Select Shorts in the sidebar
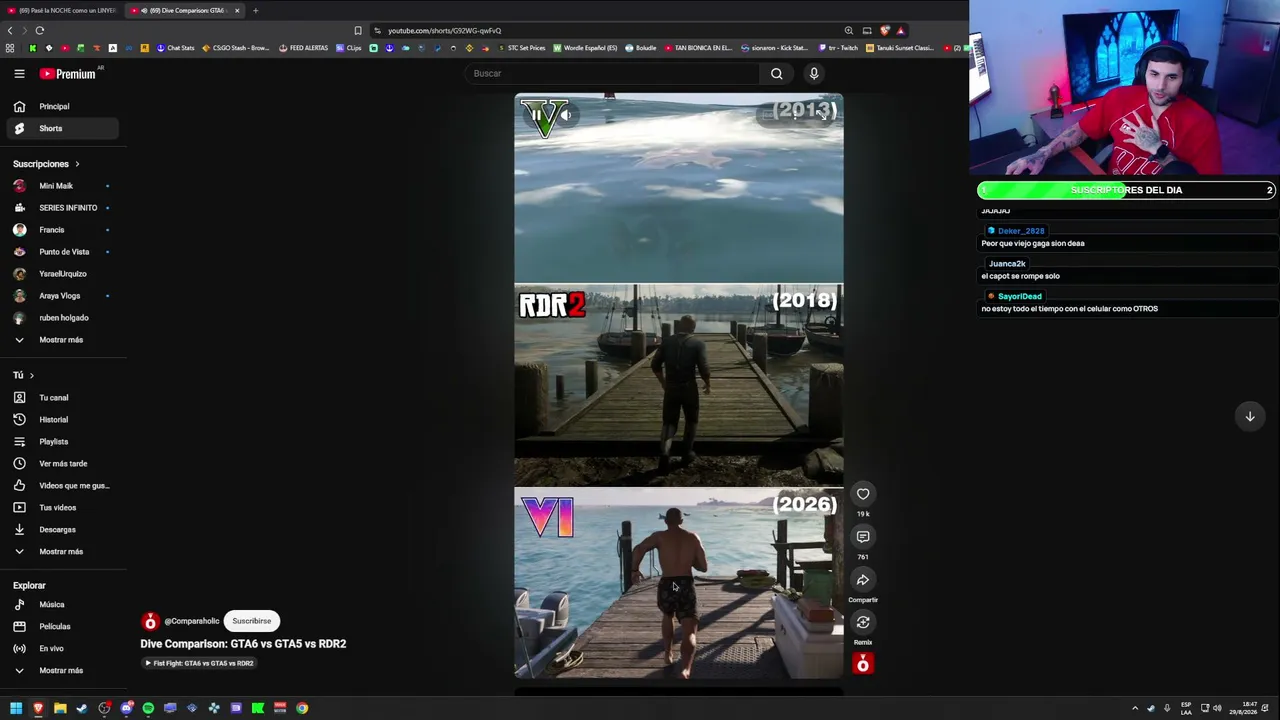The width and height of the screenshot is (1280, 720). click(x=62, y=128)
